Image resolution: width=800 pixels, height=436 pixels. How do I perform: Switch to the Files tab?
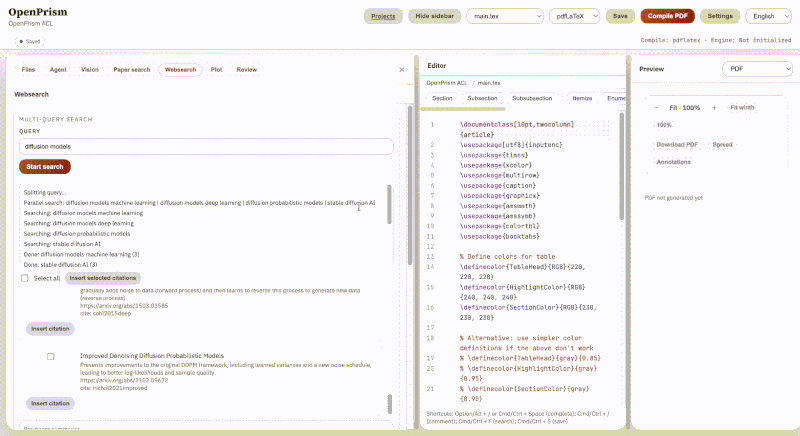[28, 69]
